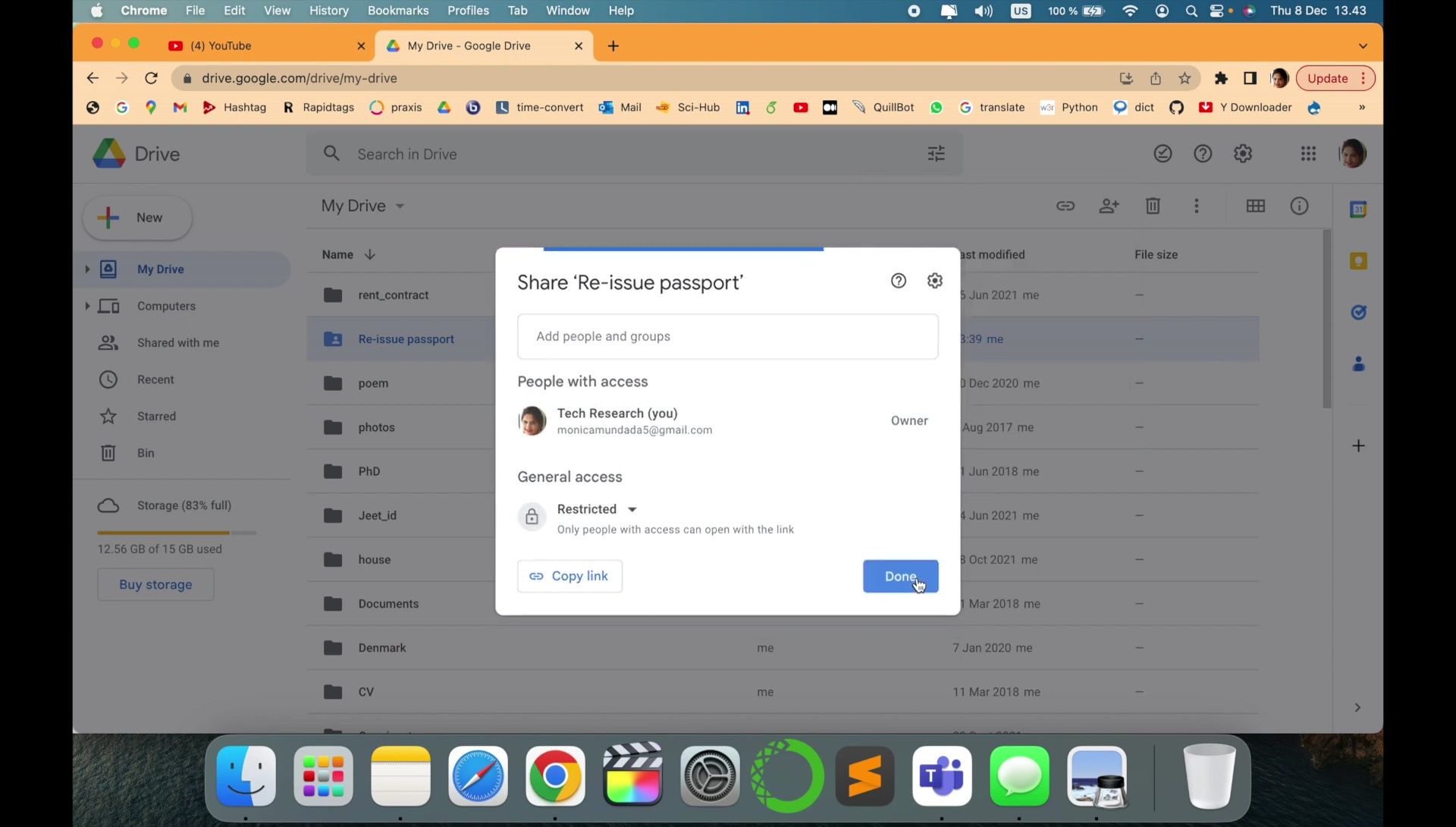The image size is (1456, 827).
Task: Open Recent in sidebar
Action: pos(155,379)
